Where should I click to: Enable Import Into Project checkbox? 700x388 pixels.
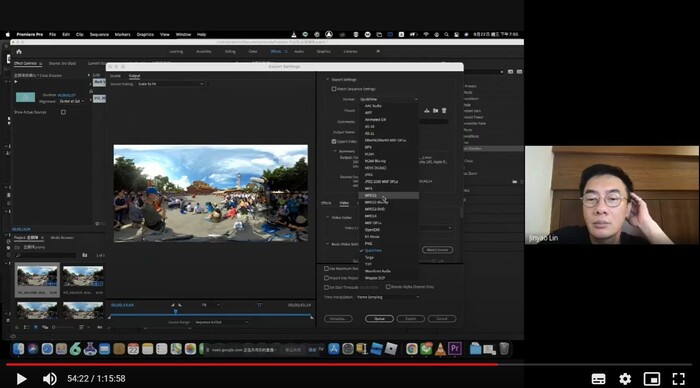point(326,278)
